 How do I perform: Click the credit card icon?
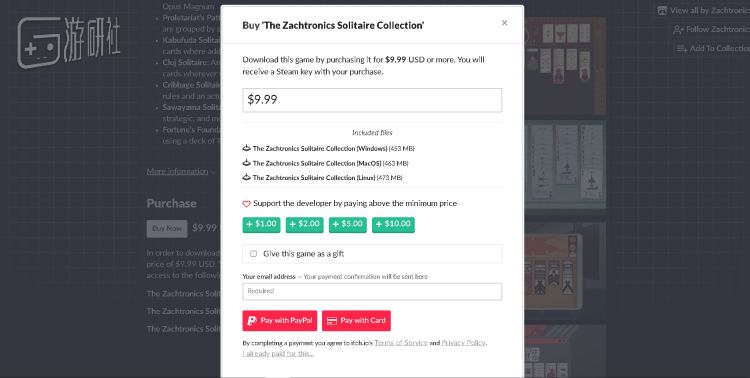click(332, 321)
